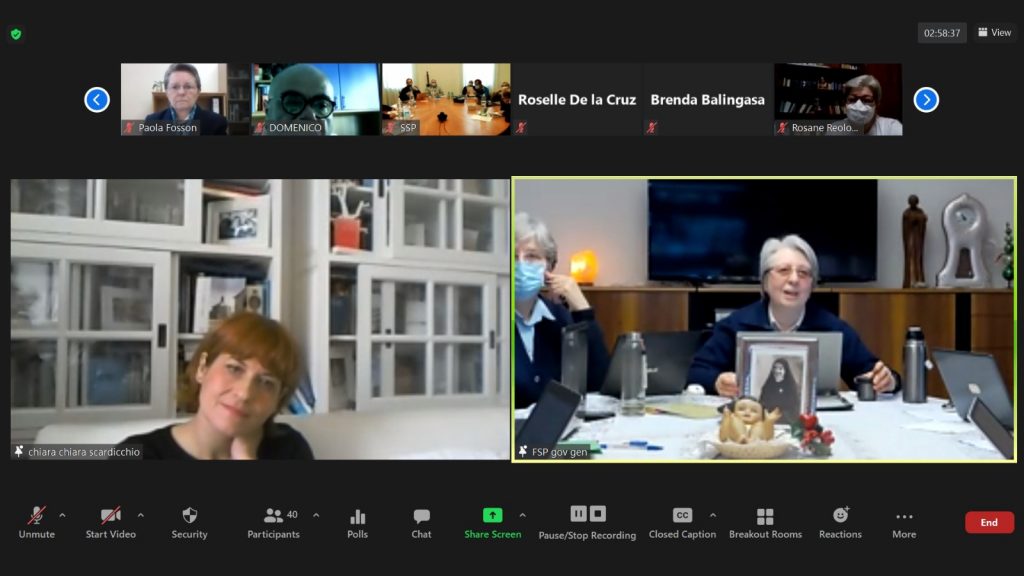Screen dimensions: 1024x576
Task: Toggle Closed Caption
Action: pyautogui.click(x=682, y=522)
